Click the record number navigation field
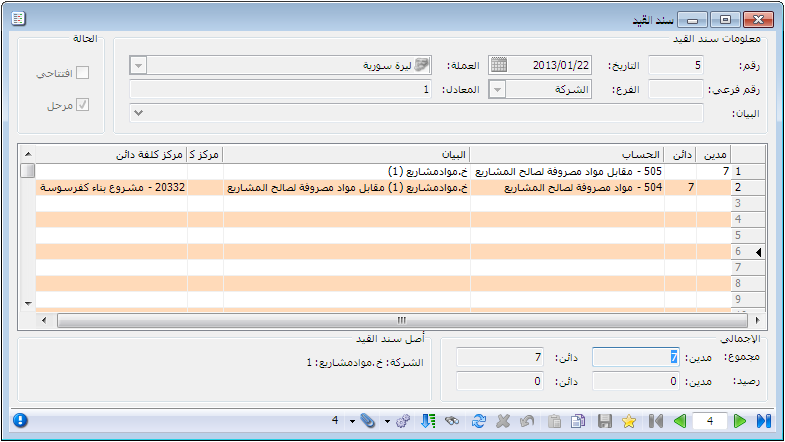This screenshot has height=442, width=785. click(x=710, y=421)
